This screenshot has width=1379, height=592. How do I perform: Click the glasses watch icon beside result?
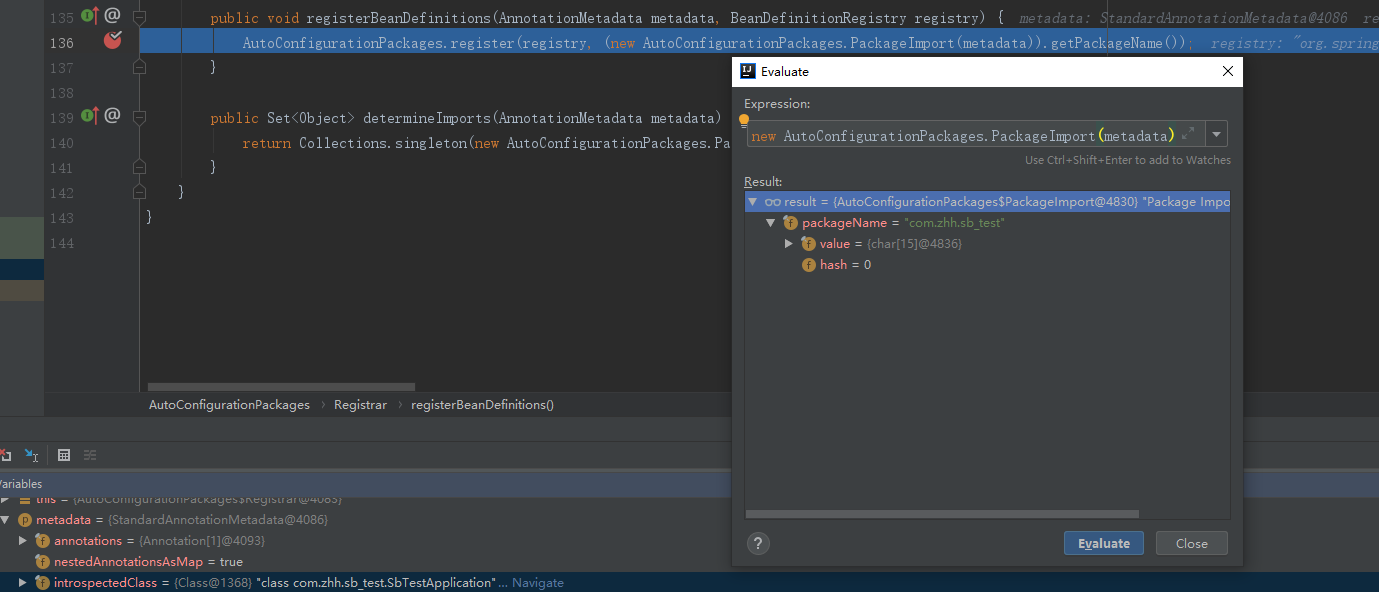click(x=772, y=202)
